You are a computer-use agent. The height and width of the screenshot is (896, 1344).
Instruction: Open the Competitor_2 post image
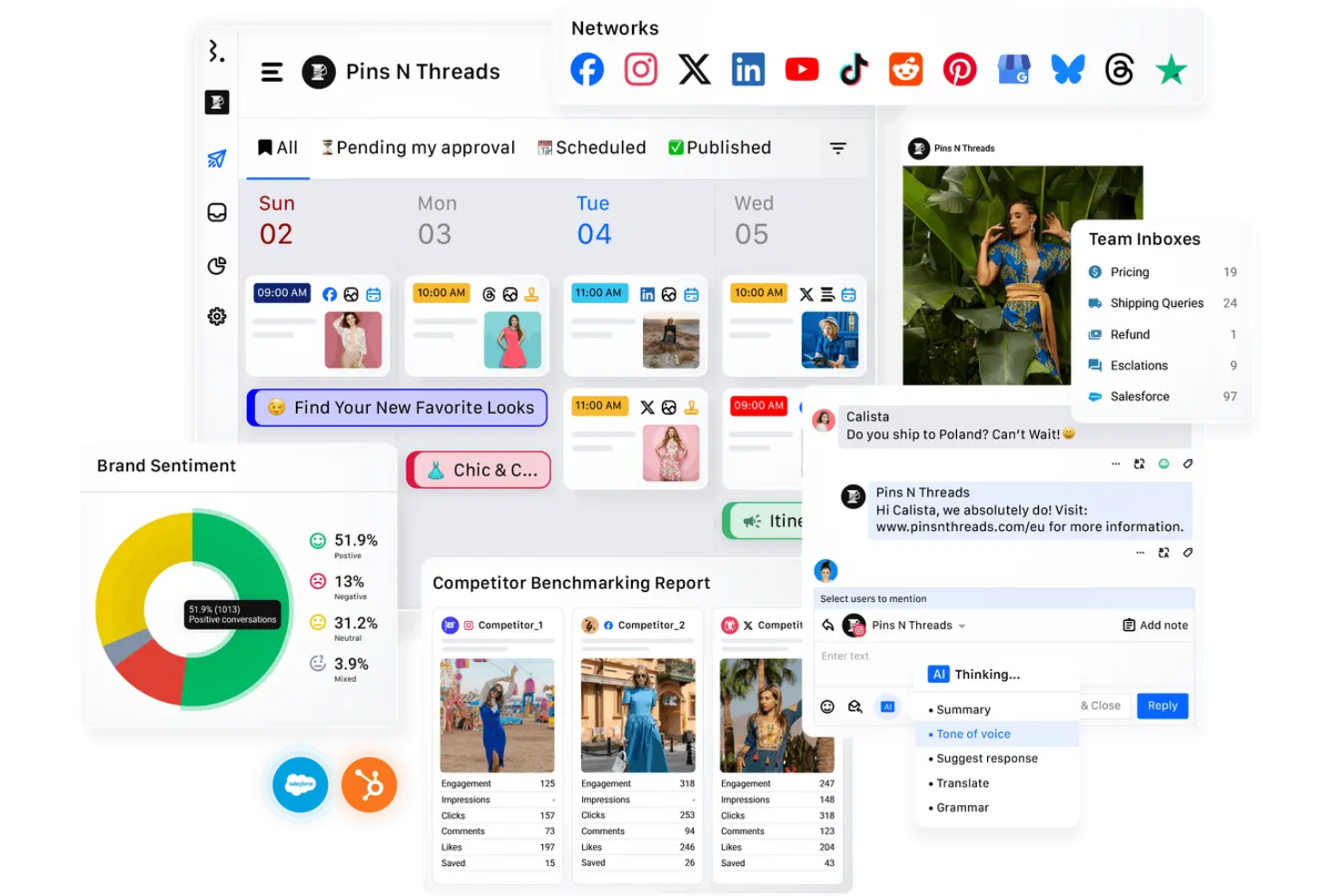point(637,715)
